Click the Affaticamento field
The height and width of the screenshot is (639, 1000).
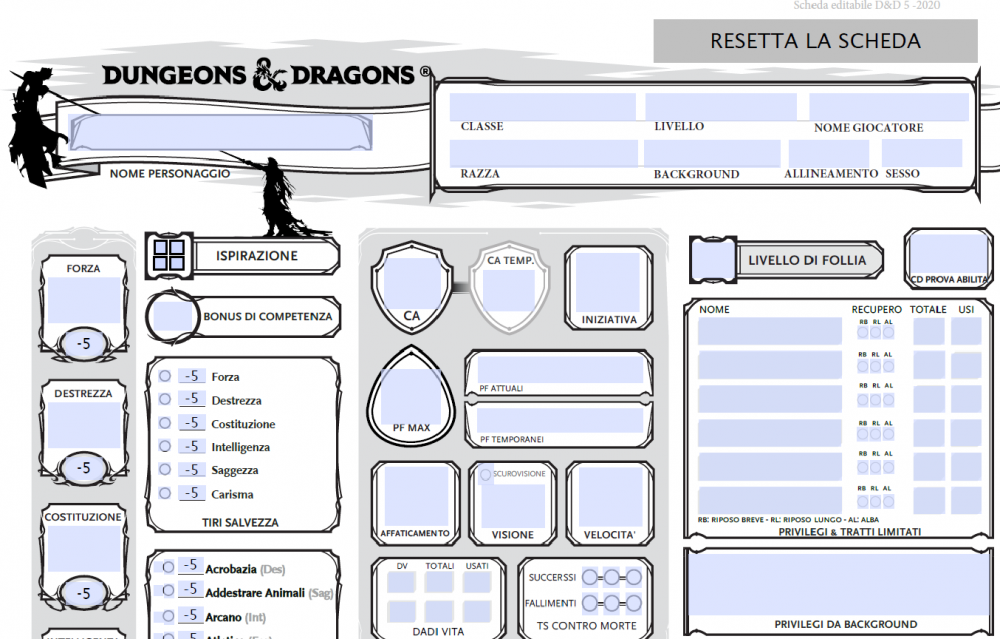coord(416,497)
